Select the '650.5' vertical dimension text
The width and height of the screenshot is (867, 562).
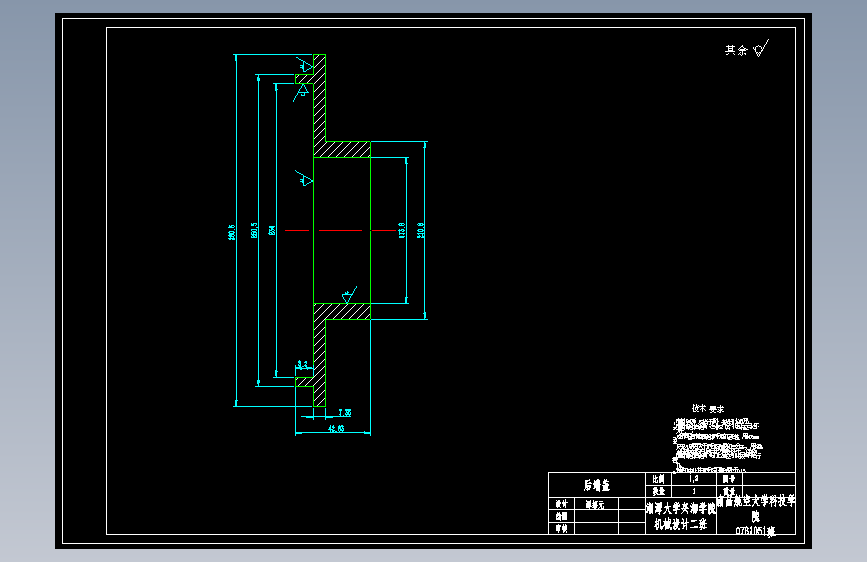pos(254,230)
